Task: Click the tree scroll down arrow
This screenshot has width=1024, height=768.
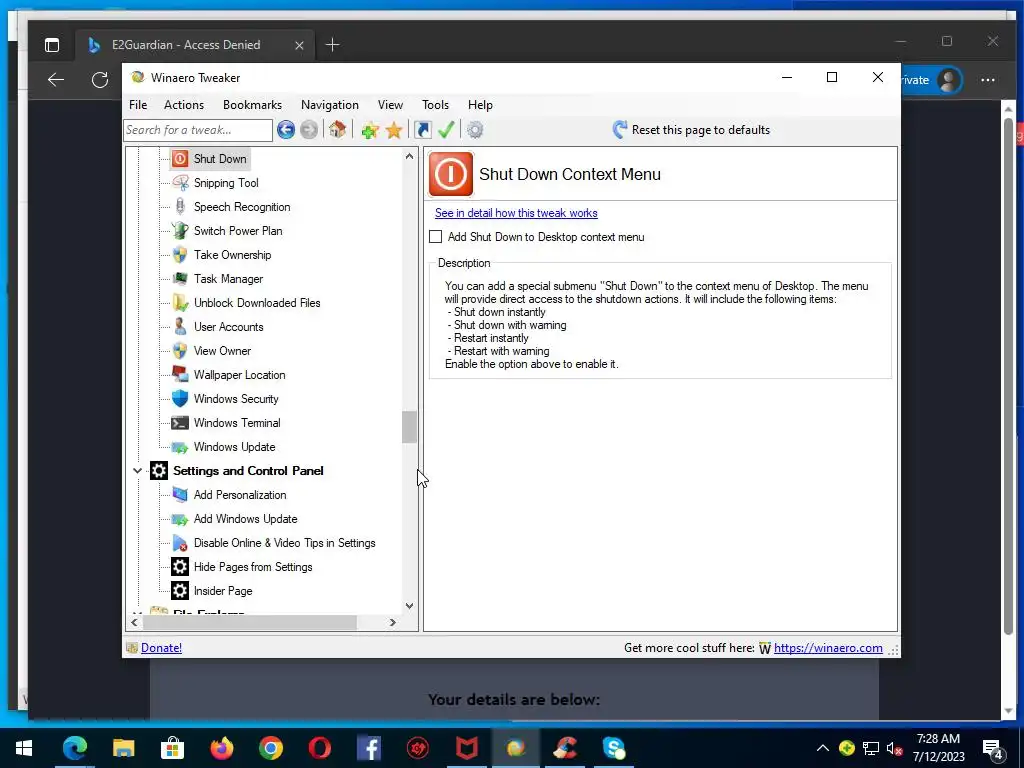Action: [x=409, y=605]
